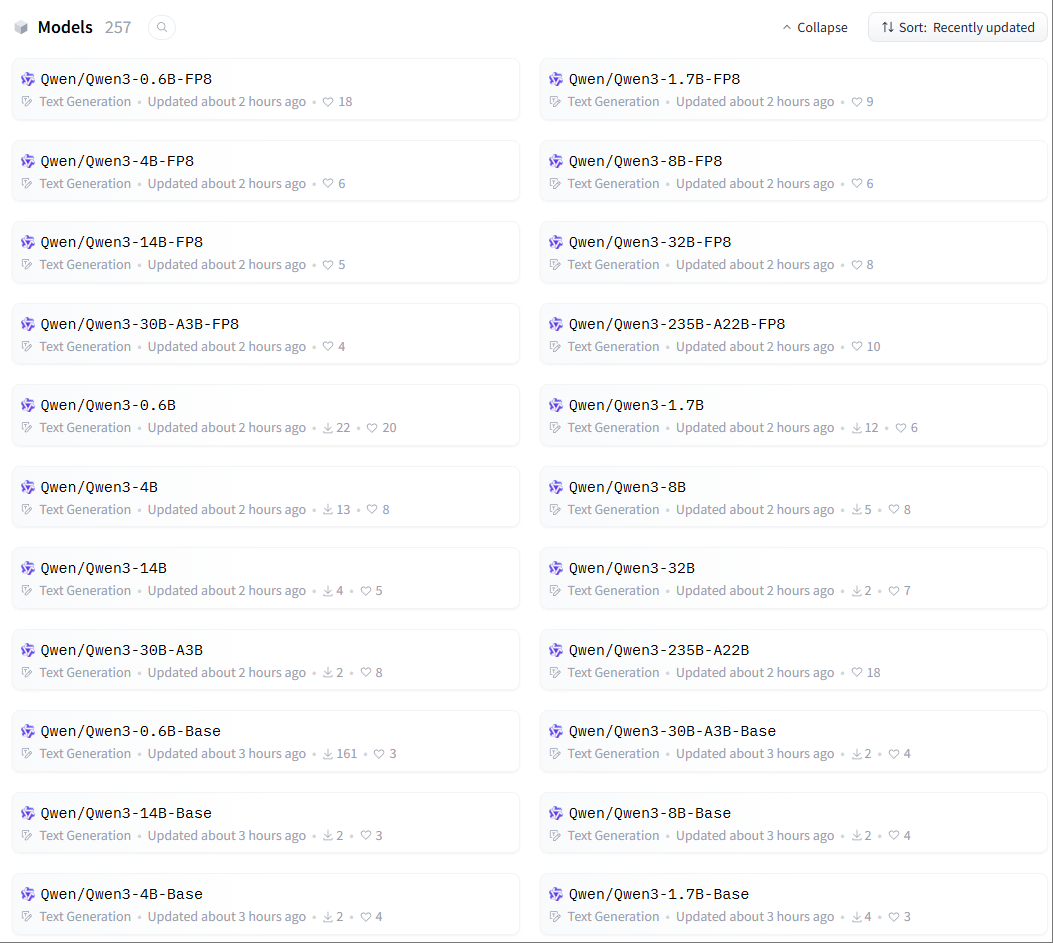Select the Qwen/Qwen3-235B-A22B-FP8 title

tap(677, 324)
